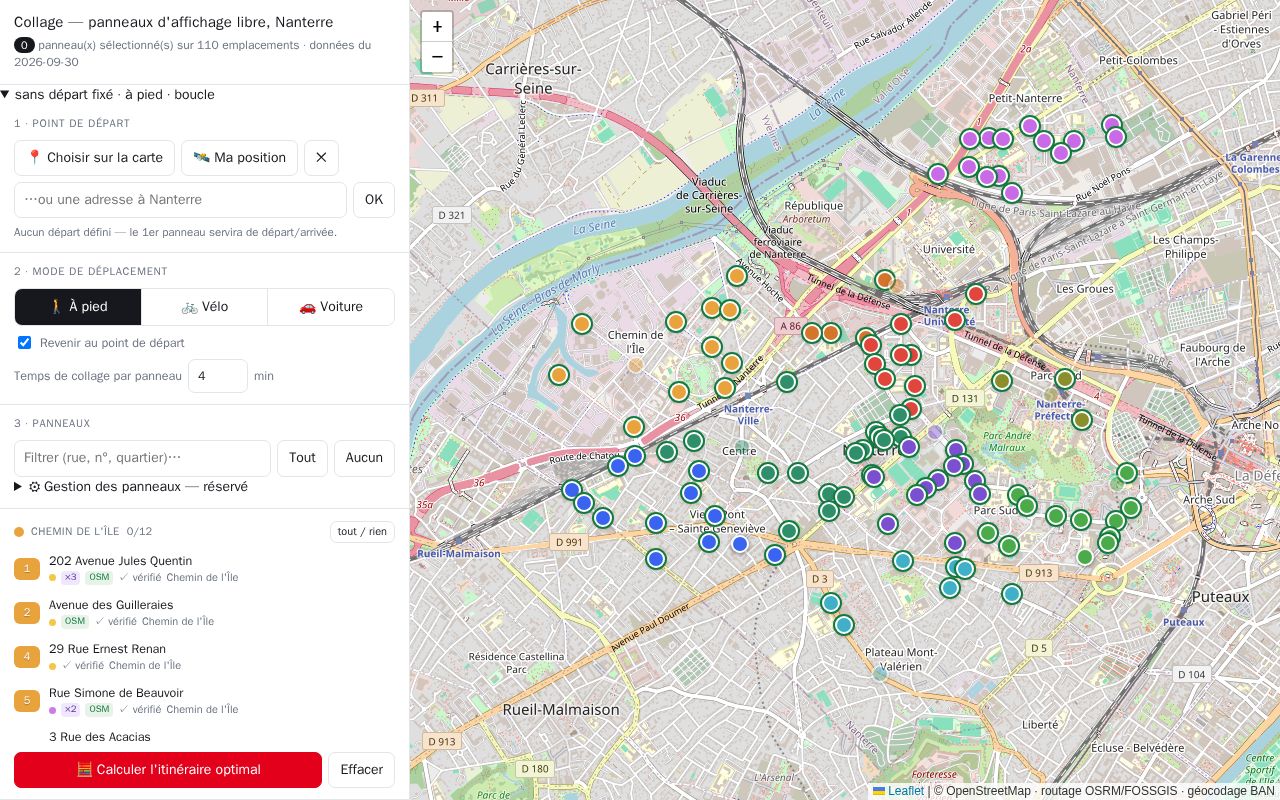Select panel Rue Simone de Beauvoir
The width and height of the screenshot is (1280, 800).
coord(204,701)
